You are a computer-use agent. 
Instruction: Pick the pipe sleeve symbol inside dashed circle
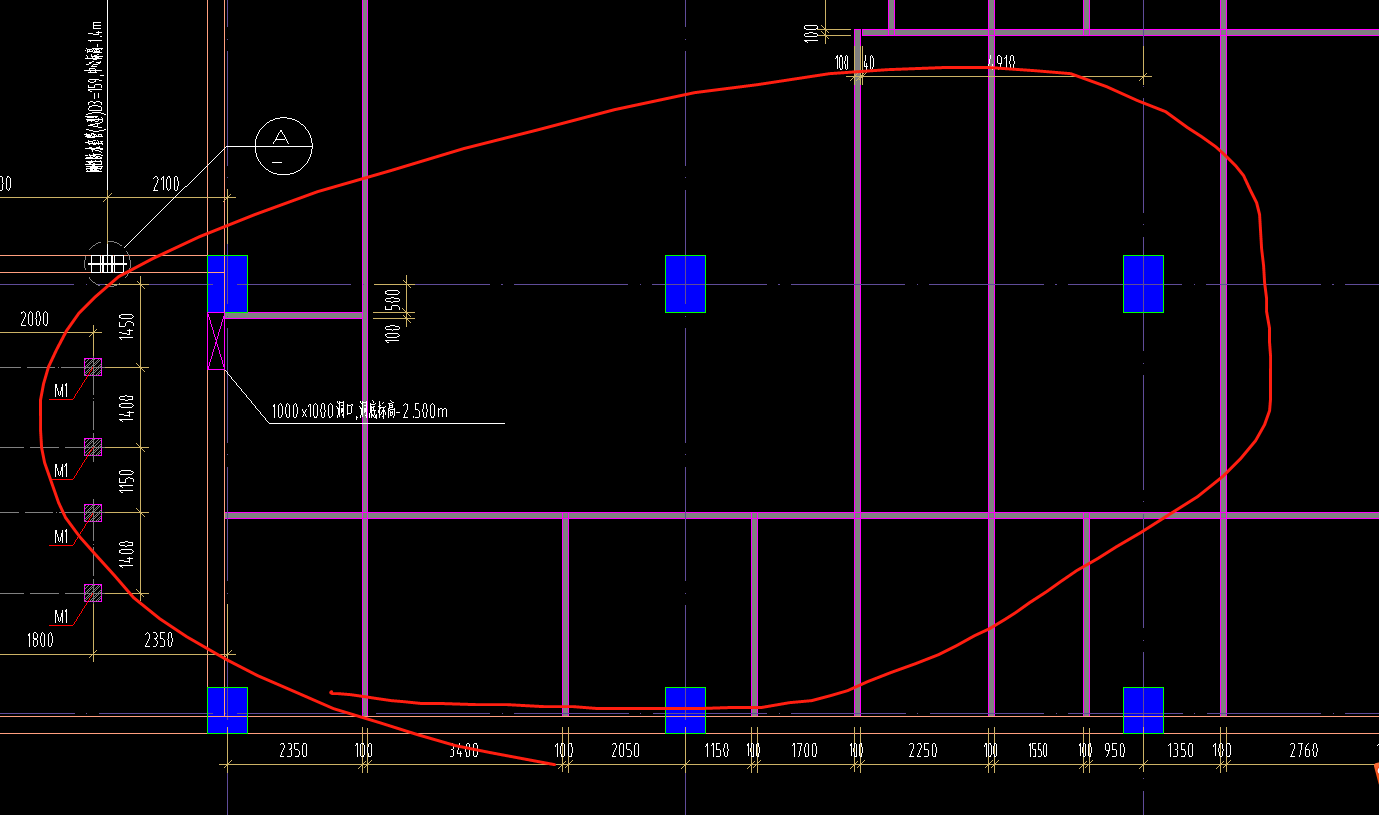pyautogui.click(x=106, y=264)
